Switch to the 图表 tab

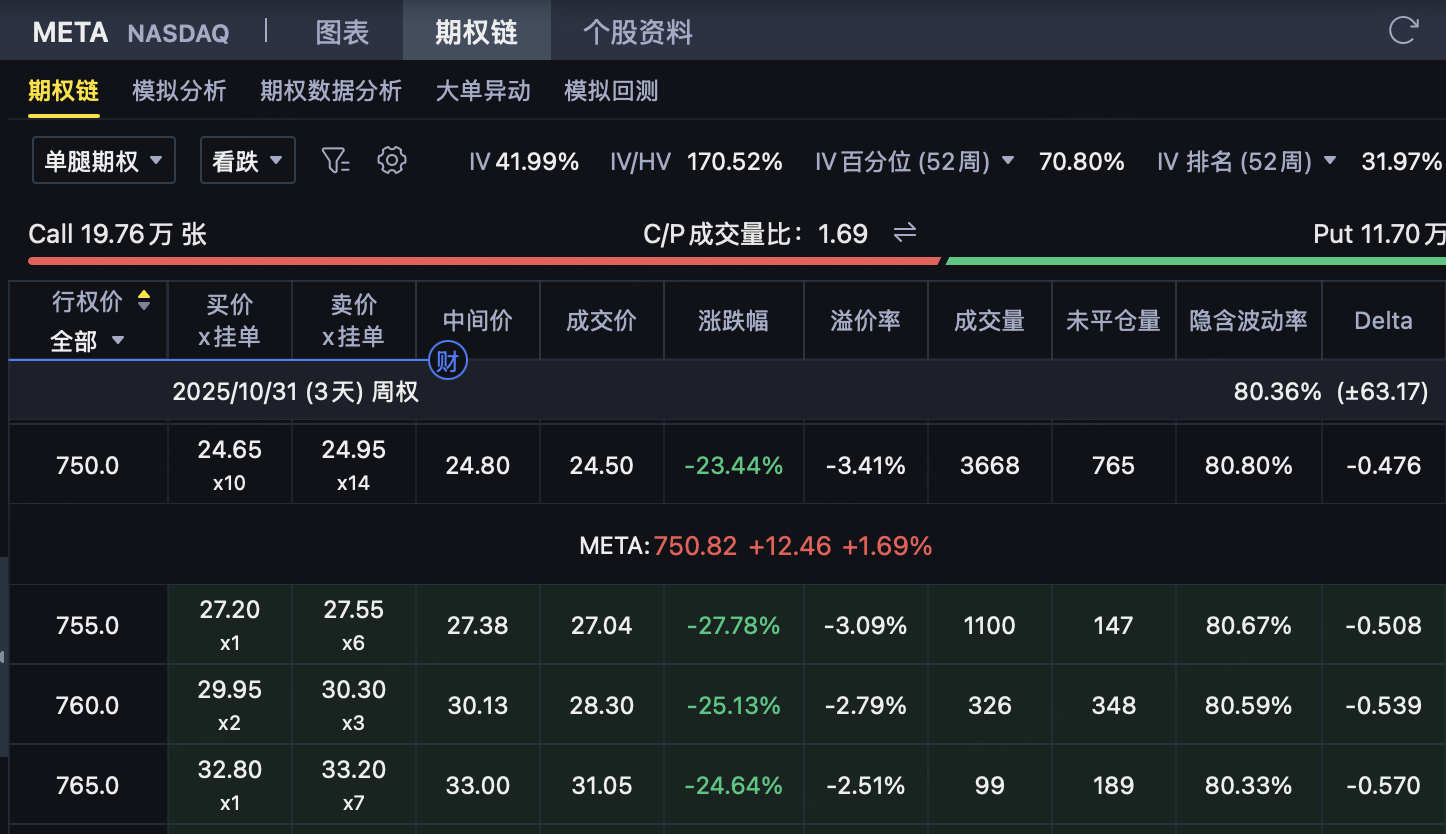pos(342,32)
